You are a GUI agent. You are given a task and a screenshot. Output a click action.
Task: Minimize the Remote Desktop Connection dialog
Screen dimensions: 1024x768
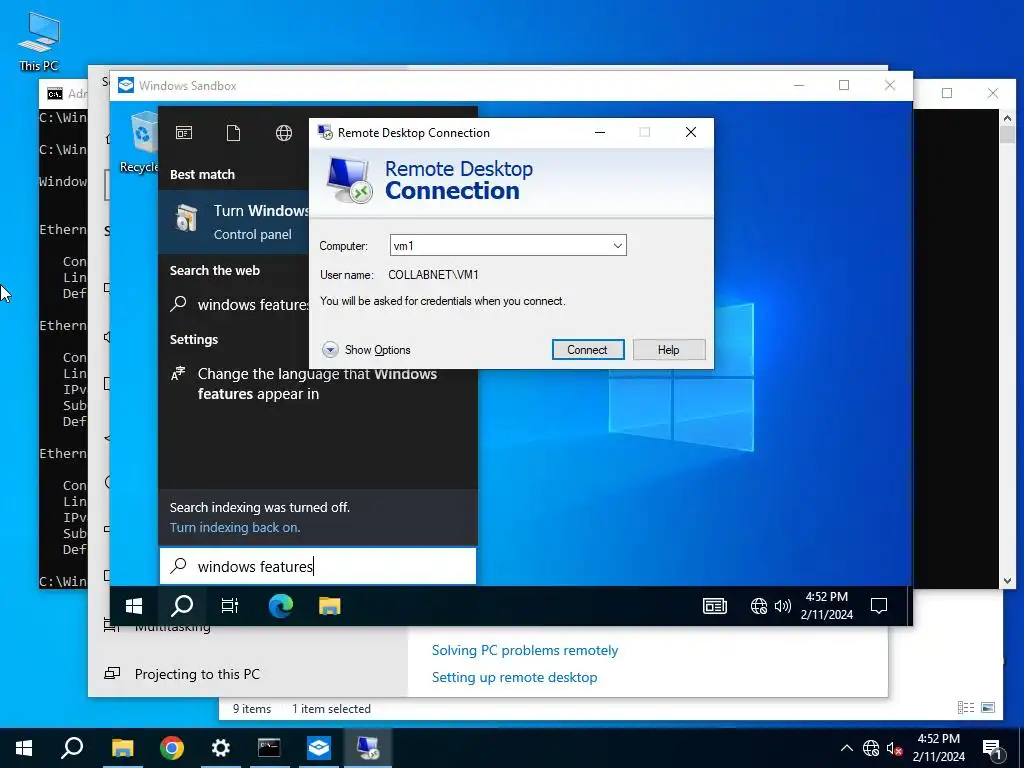tap(600, 132)
